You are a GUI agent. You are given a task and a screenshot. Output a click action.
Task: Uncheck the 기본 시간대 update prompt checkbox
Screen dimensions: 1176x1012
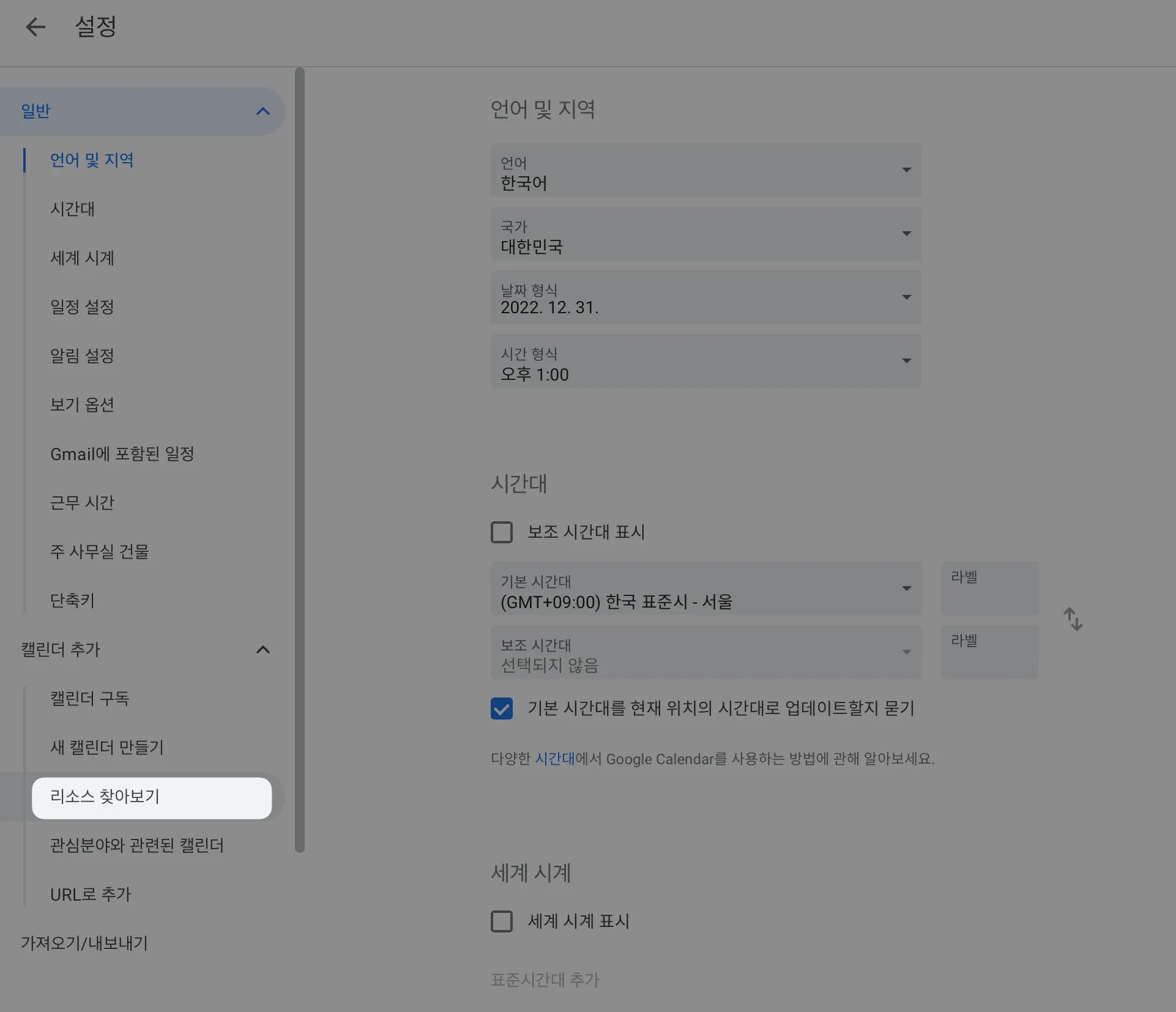[502, 709]
